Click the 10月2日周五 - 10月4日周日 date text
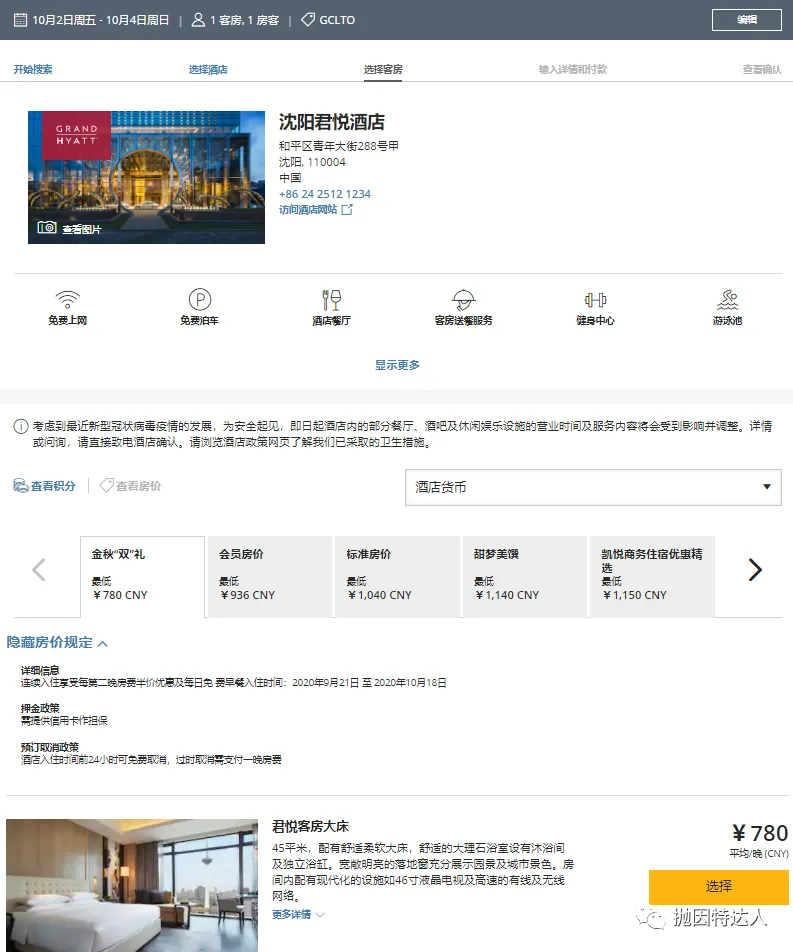 tap(101, 20)
